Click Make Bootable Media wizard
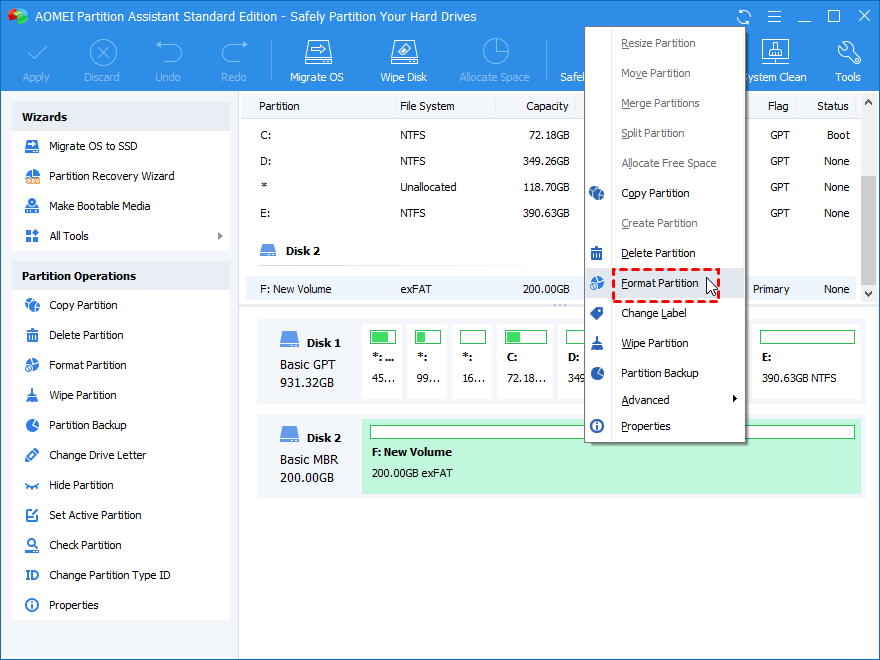 [x=99, y=206]
